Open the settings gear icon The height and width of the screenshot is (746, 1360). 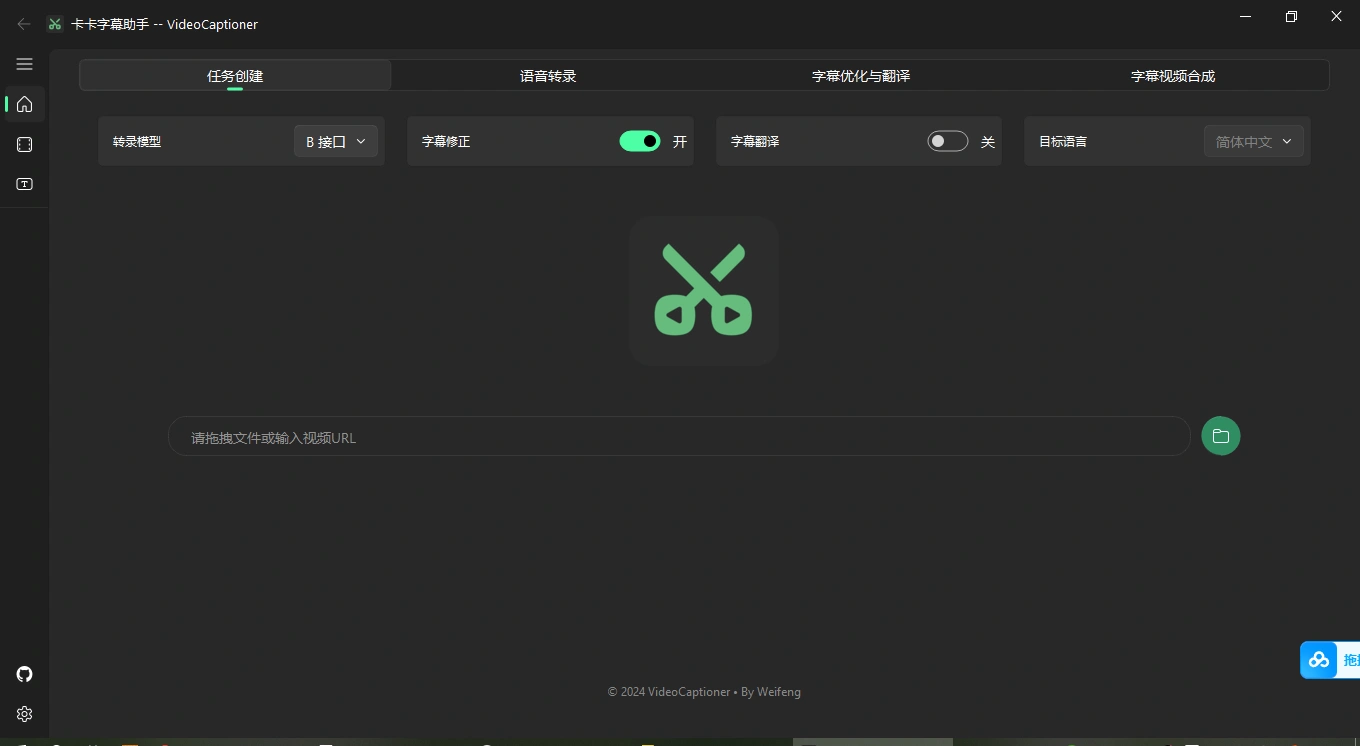[x=25, y=714]
